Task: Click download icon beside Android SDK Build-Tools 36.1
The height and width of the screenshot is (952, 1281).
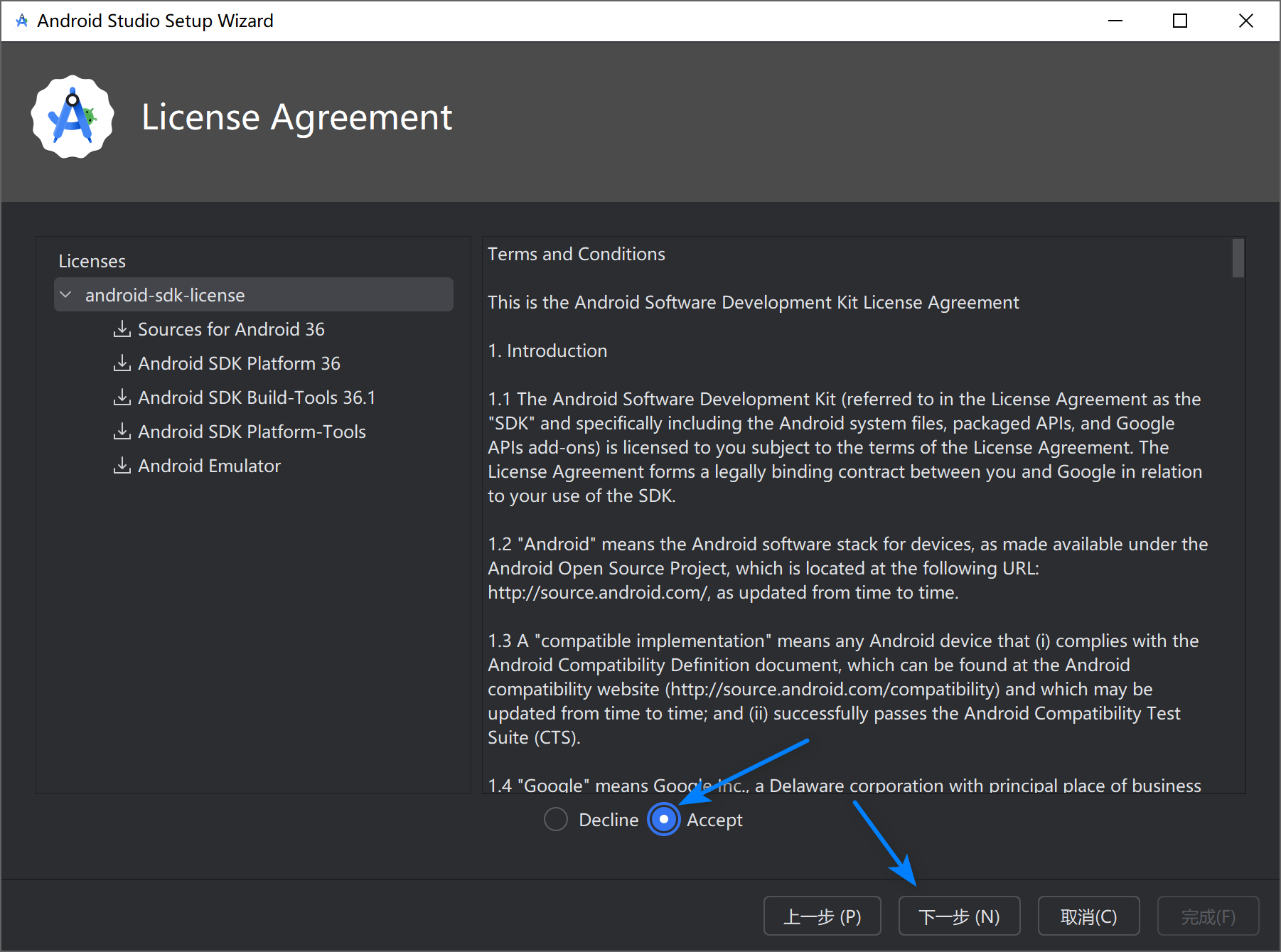Action: [122, 397]
